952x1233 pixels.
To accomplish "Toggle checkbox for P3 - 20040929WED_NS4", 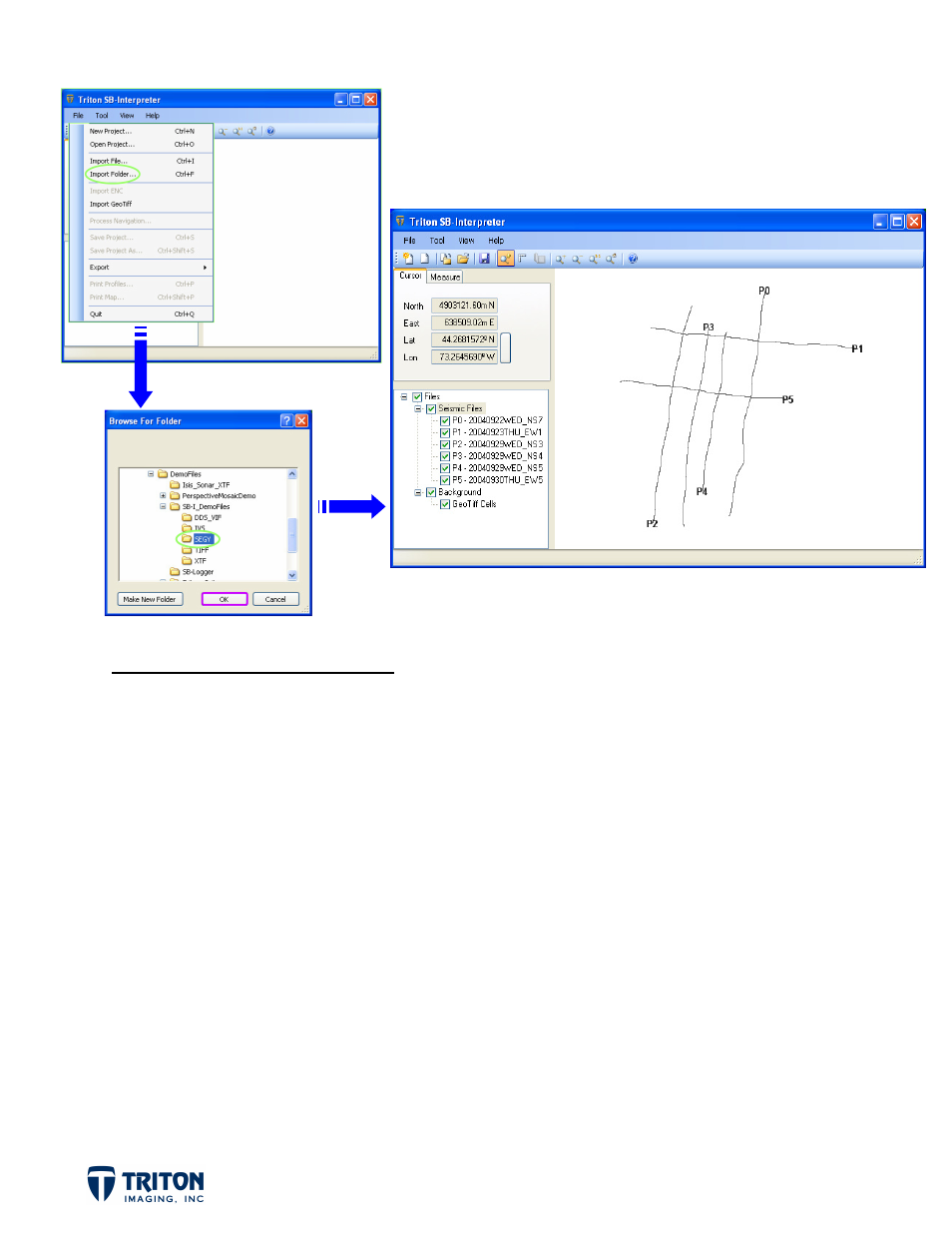I will tap(445, 456).
